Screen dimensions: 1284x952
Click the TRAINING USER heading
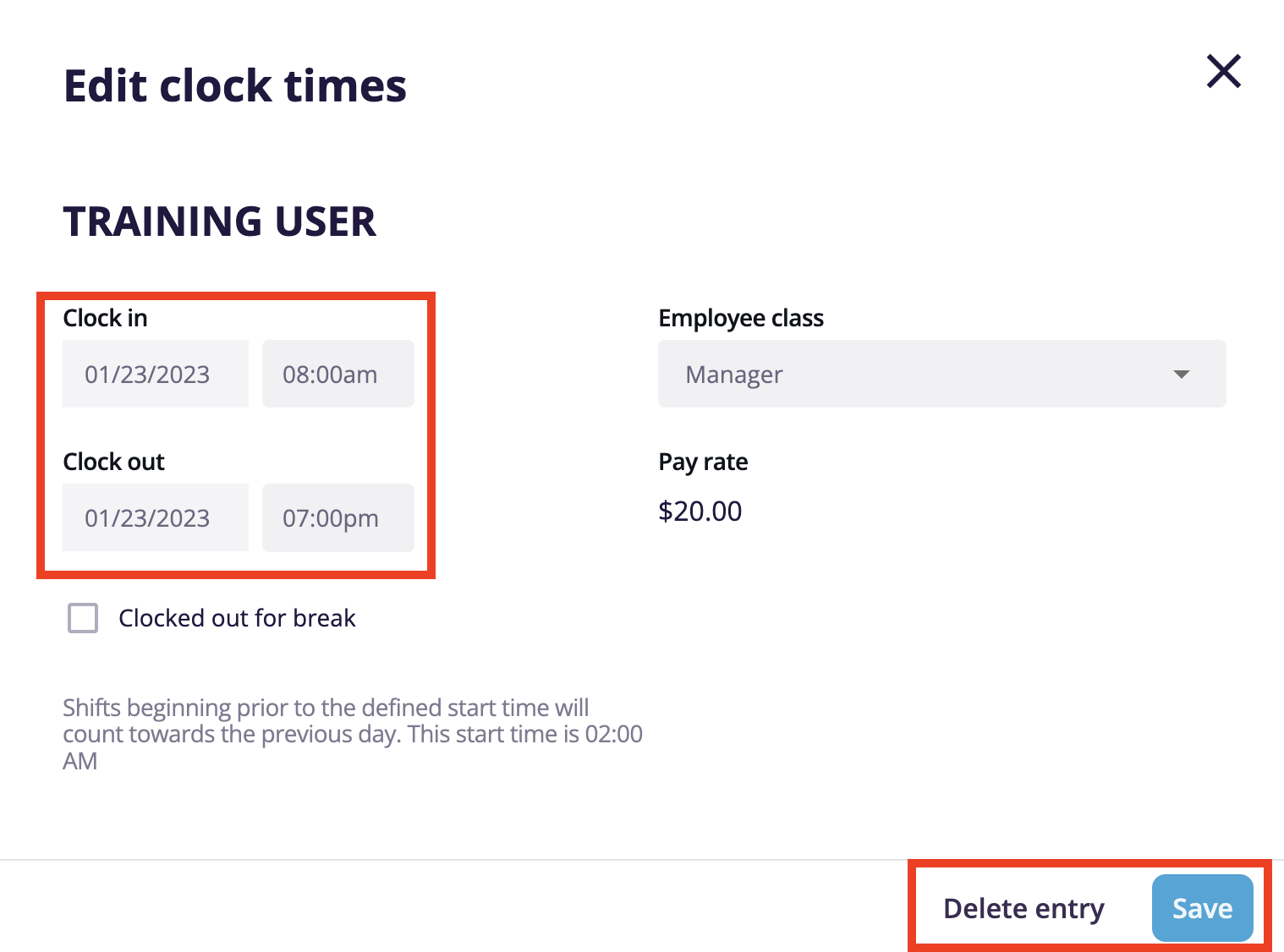(x=219, y=222)
